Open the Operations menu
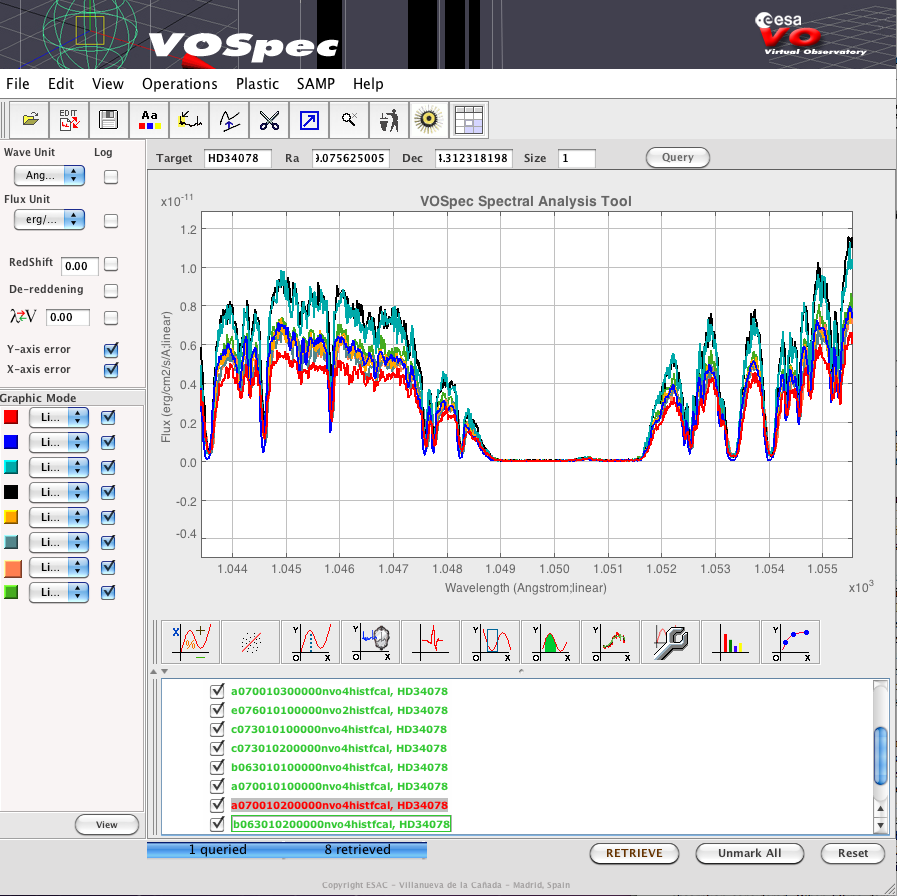The width and height of the screenshot is (897, 896). tap(180, 84)
